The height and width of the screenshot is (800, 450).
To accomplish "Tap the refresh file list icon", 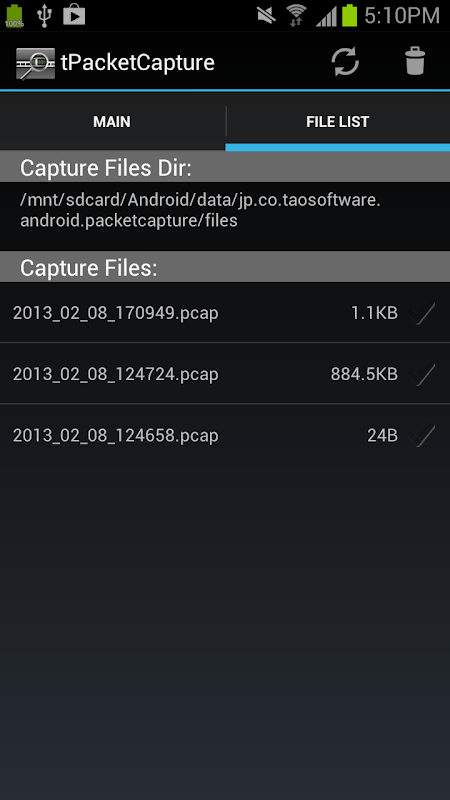I will coord(345,62).
